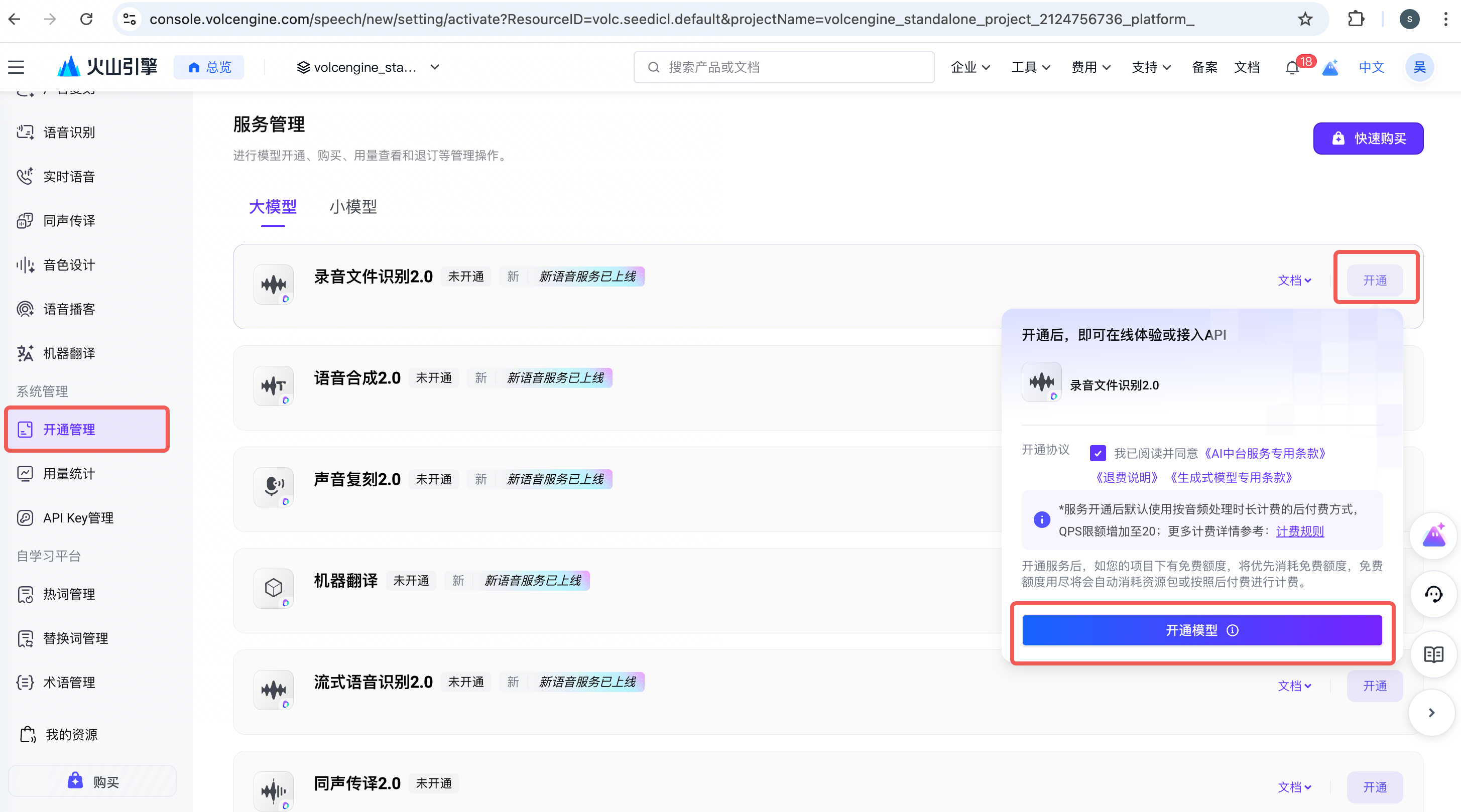Click the browser profile avatar
This screenshot has height=812, width=1461.
[x=1409, y=19]
